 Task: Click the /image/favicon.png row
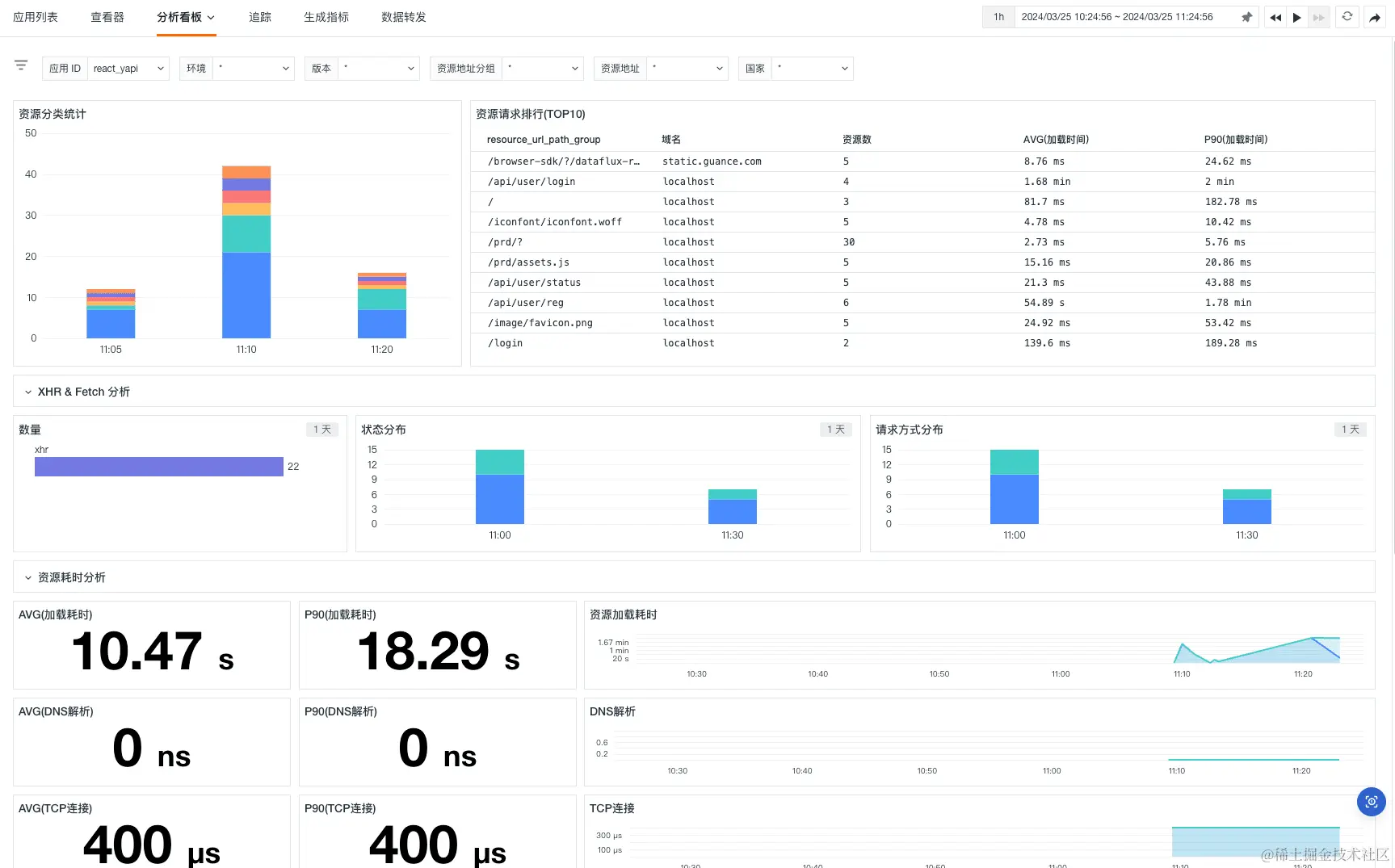tap(922, 323)
